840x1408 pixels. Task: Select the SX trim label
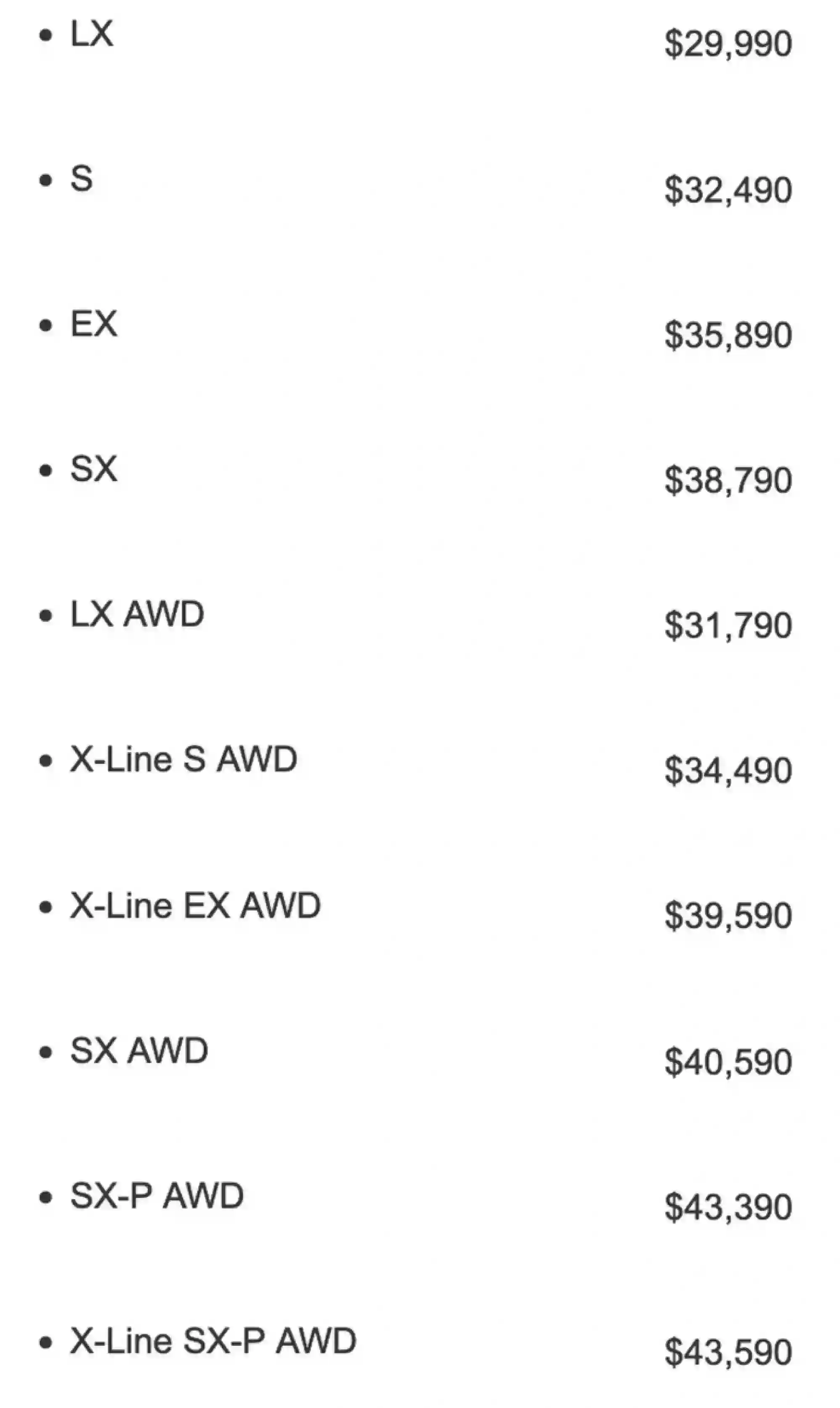pyautogui.click(x=94, y=469)
